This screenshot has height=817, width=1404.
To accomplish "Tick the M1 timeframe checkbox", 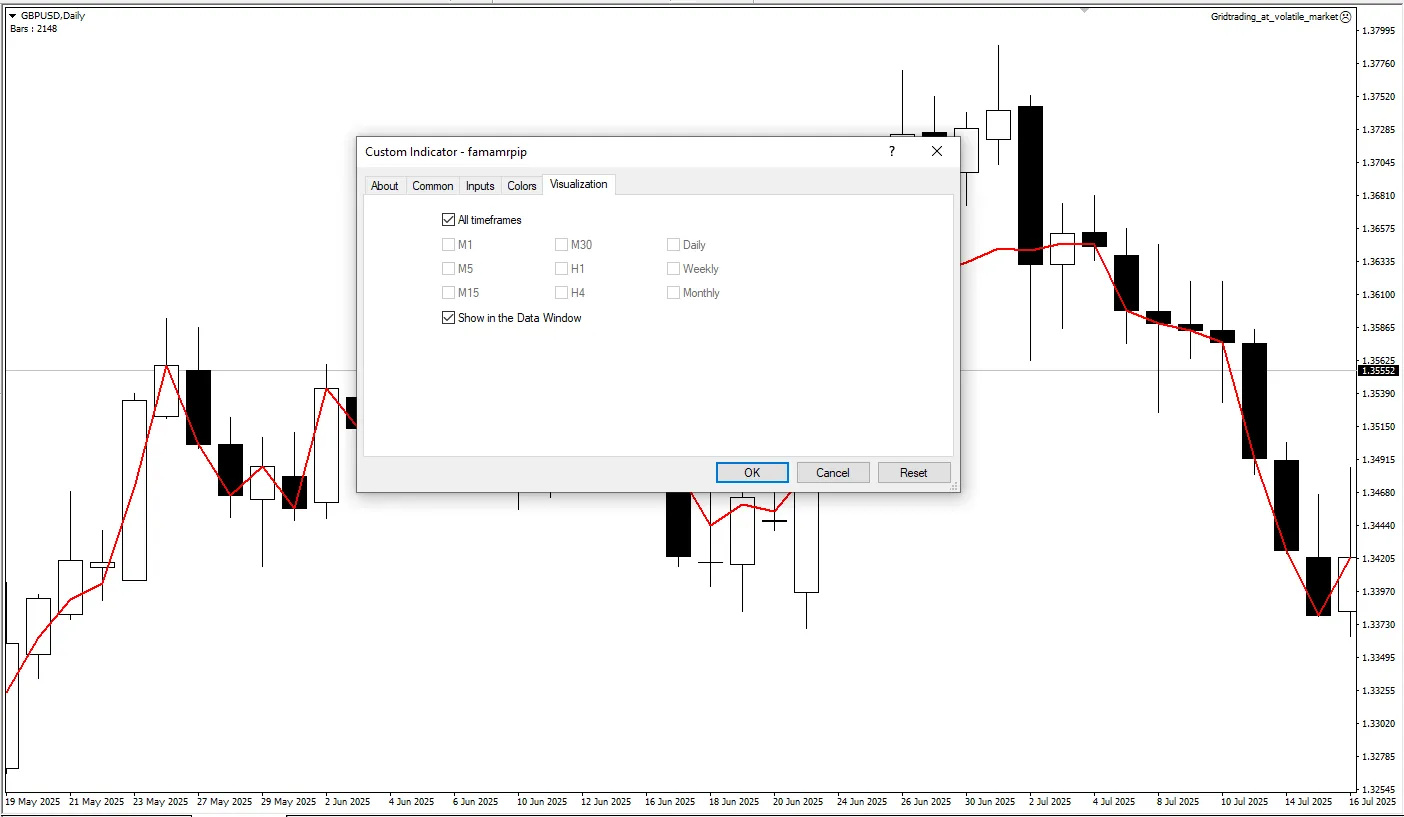I will [x=448, y=245].
